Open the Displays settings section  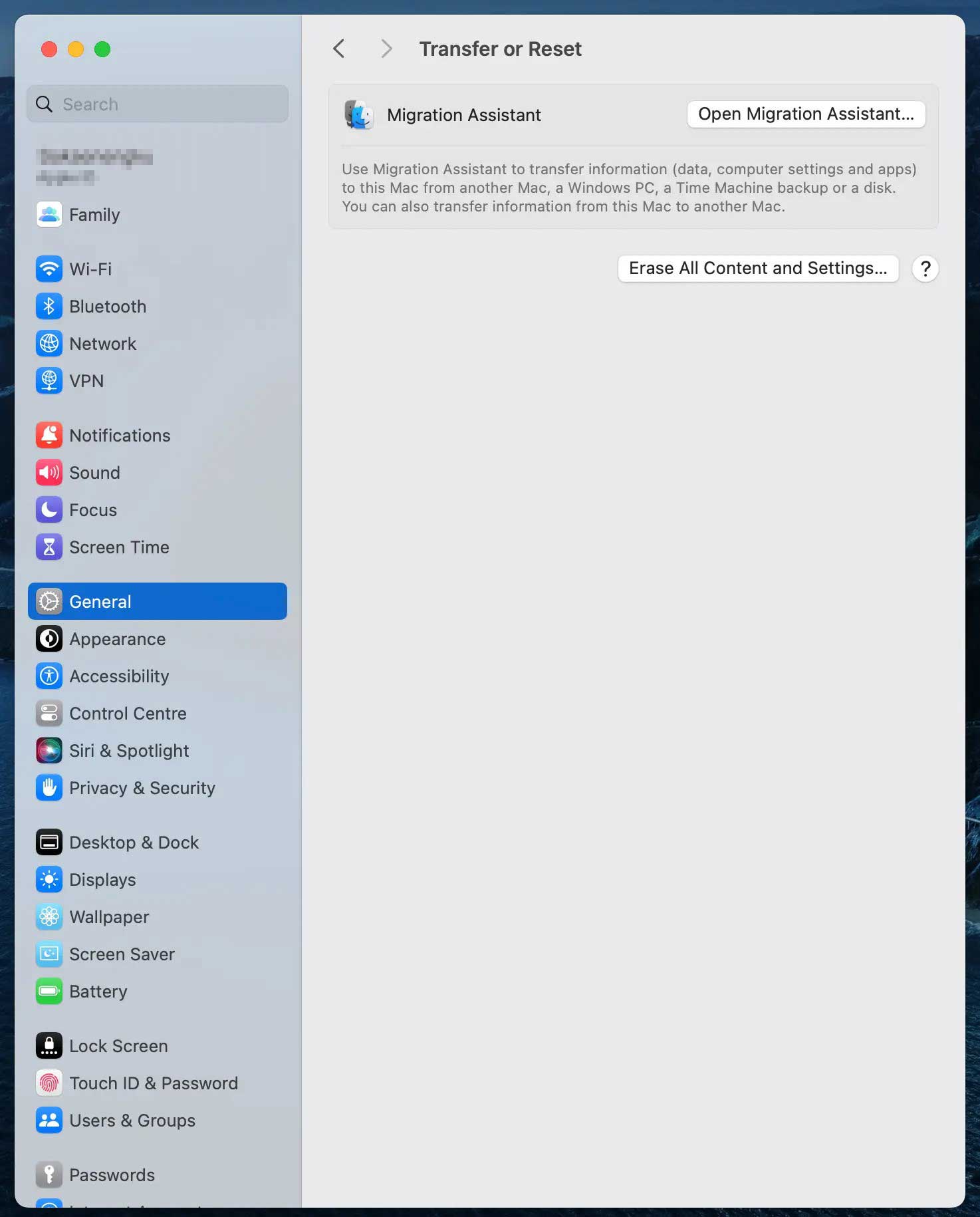(102, 880)
